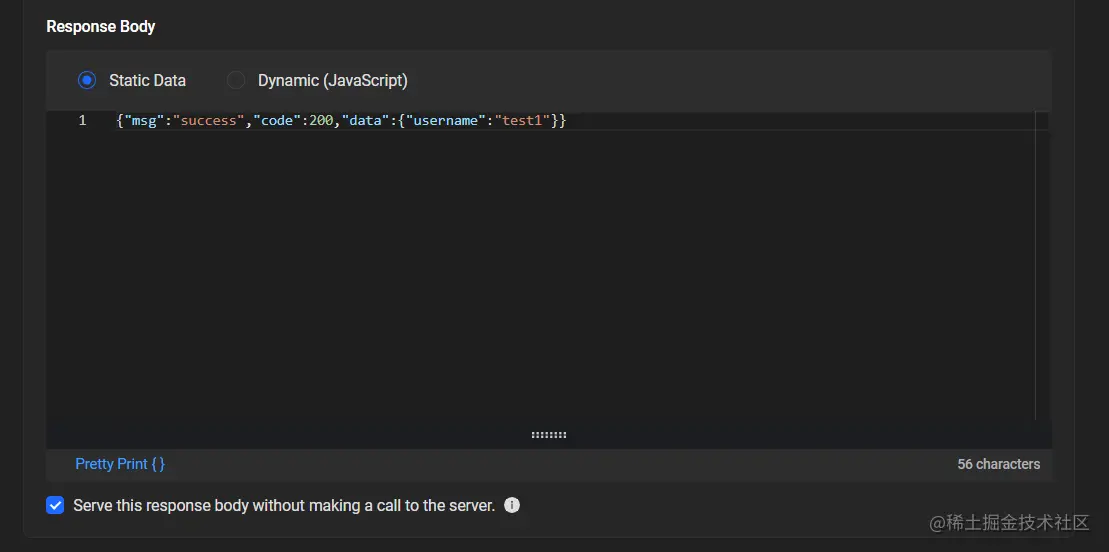Click the Pretty Print { } link
This screenshot has height=552, width=1109.
pos(120,464)
